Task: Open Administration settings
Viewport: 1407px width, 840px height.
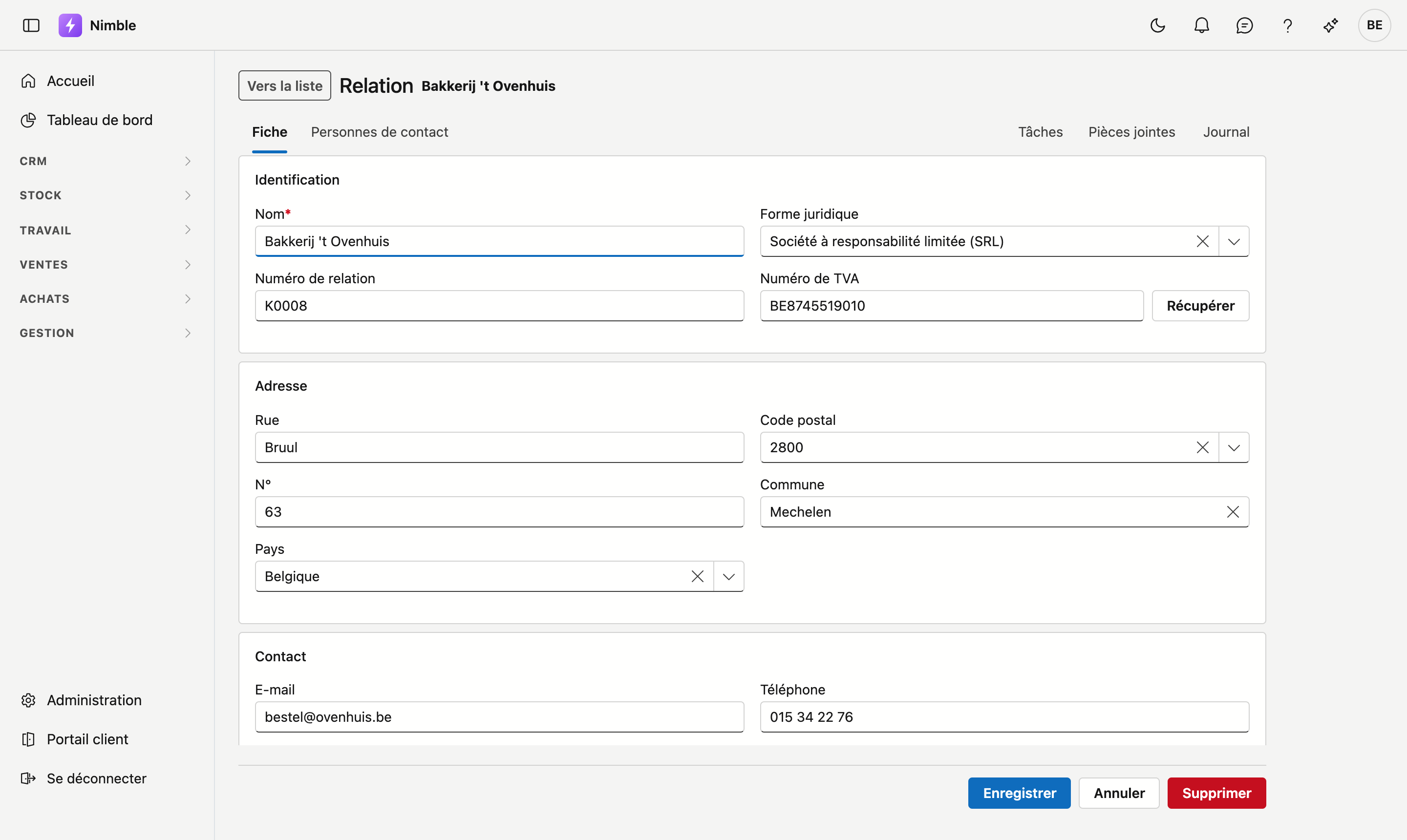Action: [x=81, y=700]
